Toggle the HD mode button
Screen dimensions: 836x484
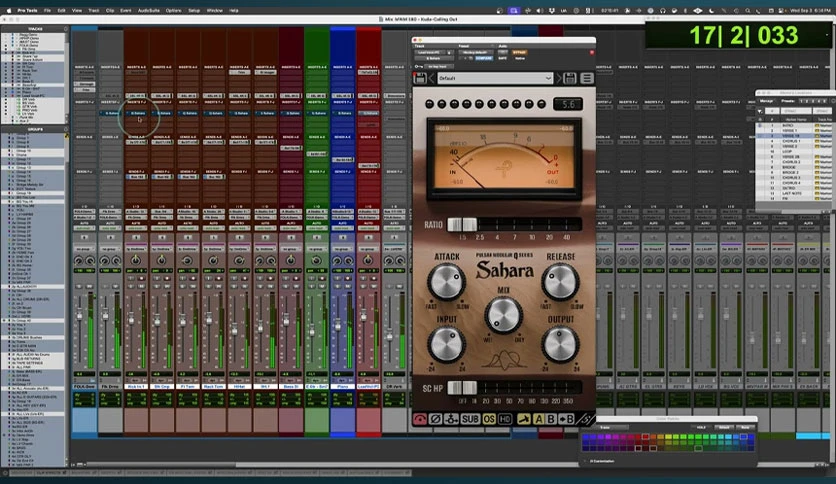tap(505, 419)
